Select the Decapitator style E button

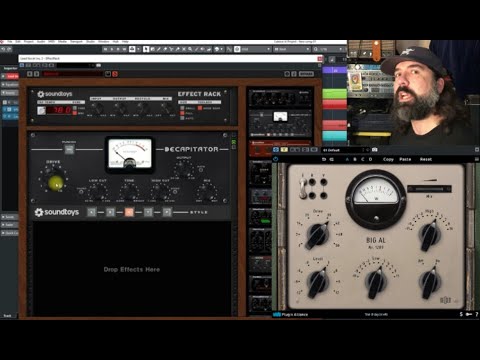110,212
